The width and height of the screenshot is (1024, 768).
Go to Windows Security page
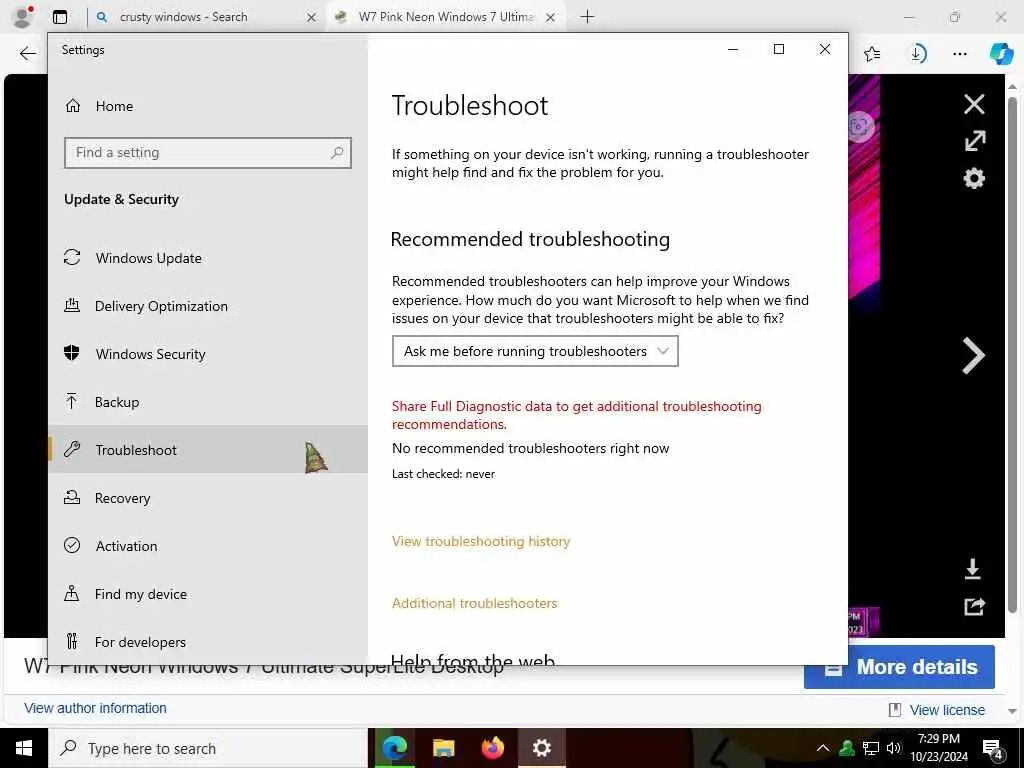(208, 353)
